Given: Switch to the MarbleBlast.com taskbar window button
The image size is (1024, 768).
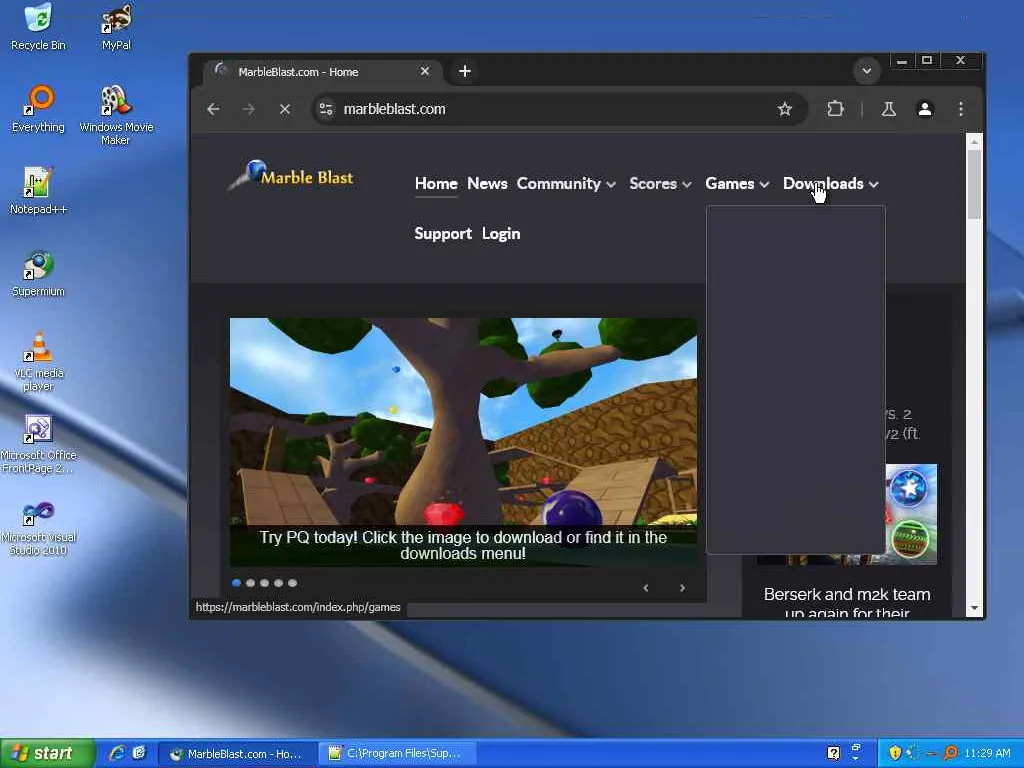Looking at the screenshot, I should [x=237, y=754].
